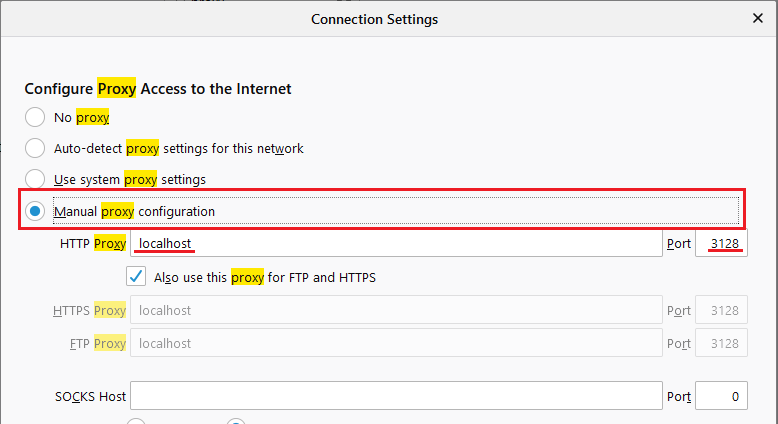Click the disabled HTTPS Proxy host field
The height and width of the screenshot is (424, 778).
click(396, 310)
